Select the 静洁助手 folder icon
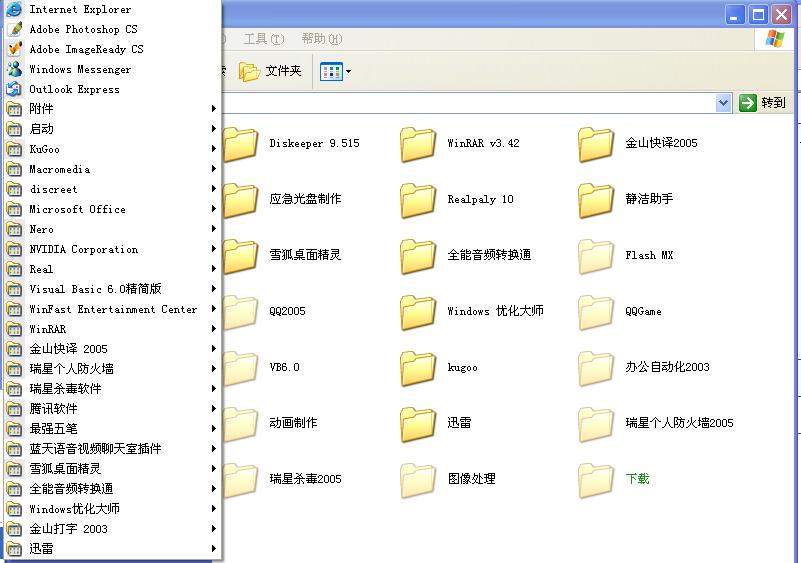The height and width of the screenshot is (563, 801). coord(596,200)
